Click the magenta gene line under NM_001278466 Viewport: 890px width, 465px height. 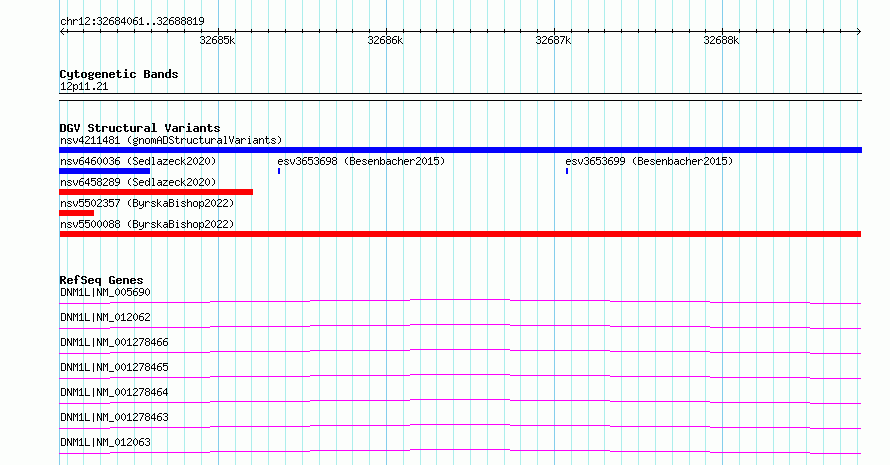460,350
